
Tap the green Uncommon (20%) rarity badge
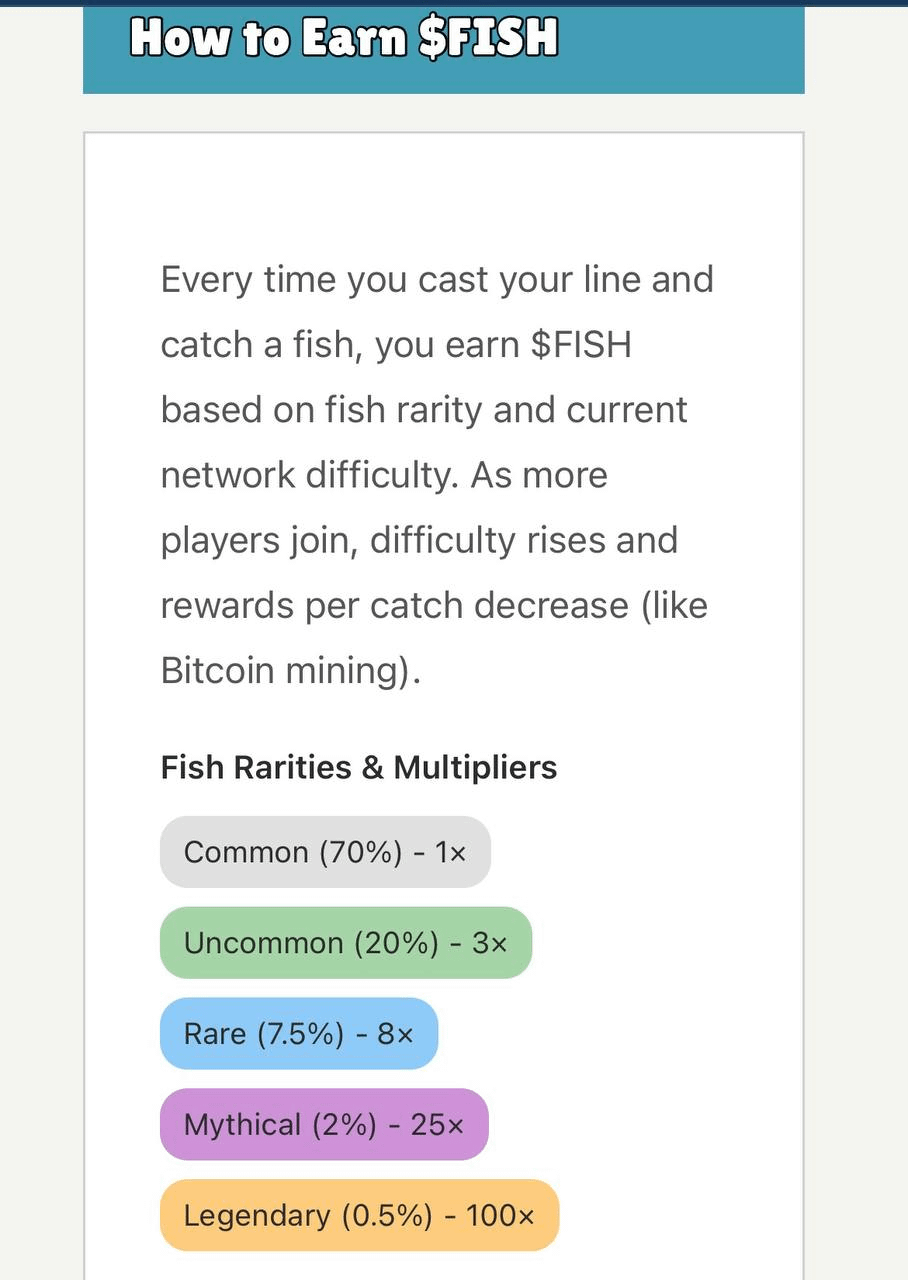click(345, 943)
